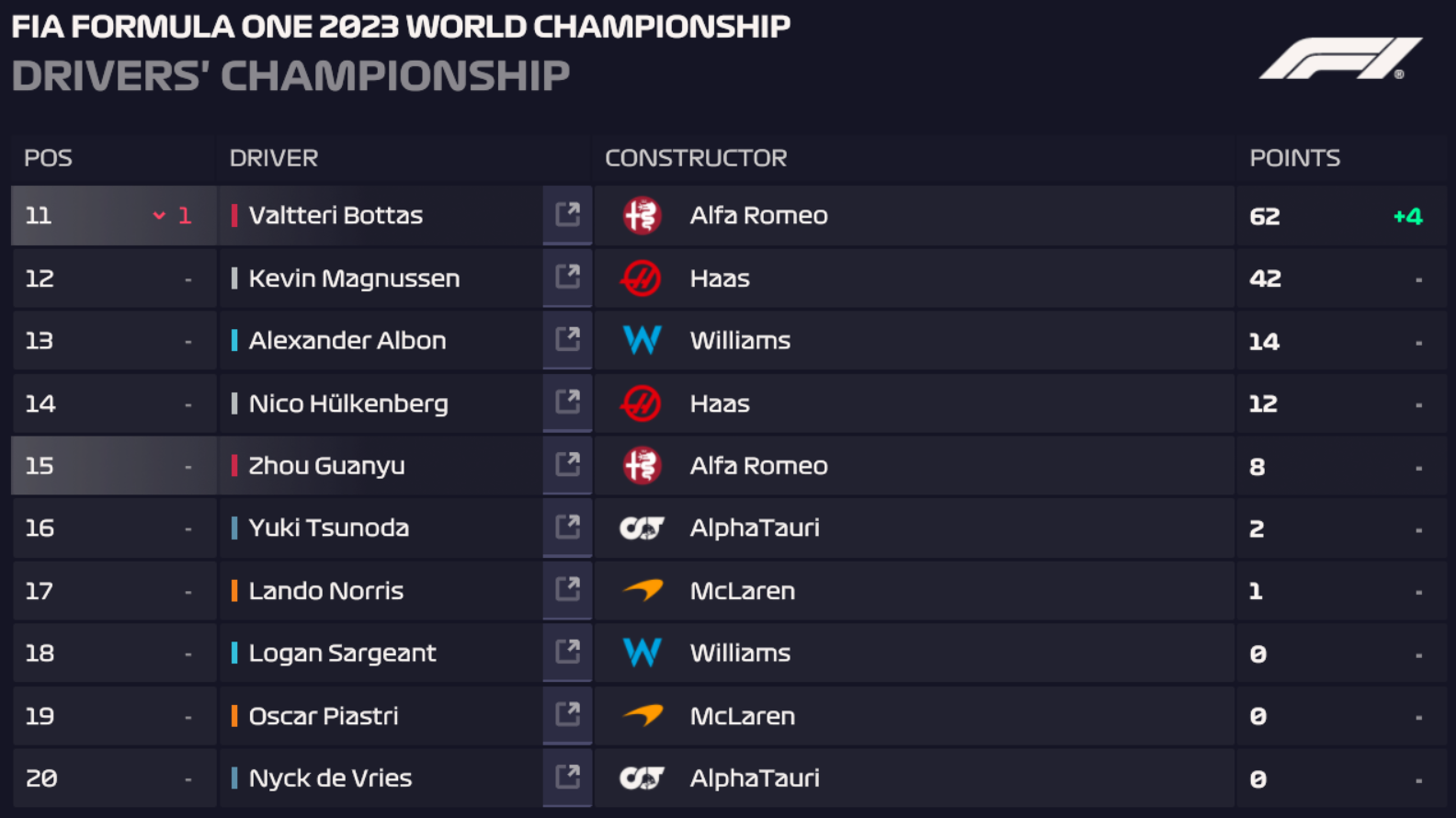
Task: Click the Valtteri Bottas driver name
Action: [x=336, y=216]
